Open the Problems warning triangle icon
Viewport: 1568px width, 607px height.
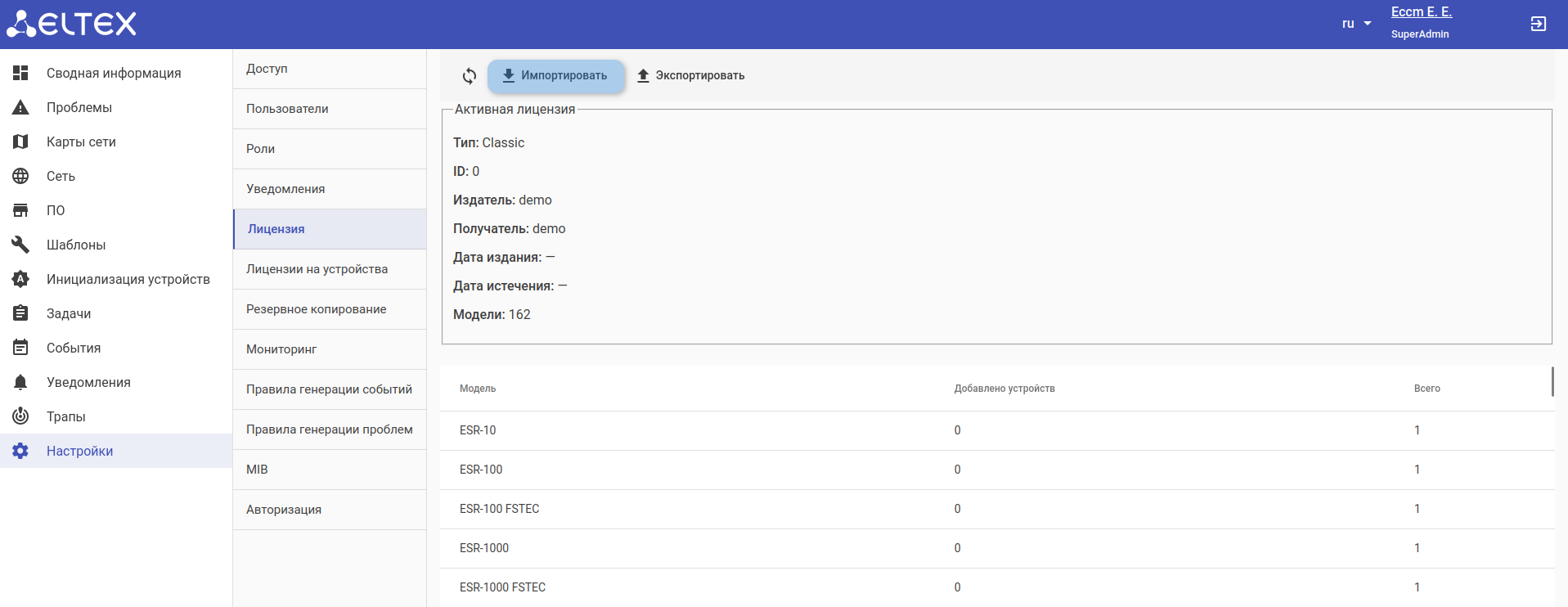point(20,108)
